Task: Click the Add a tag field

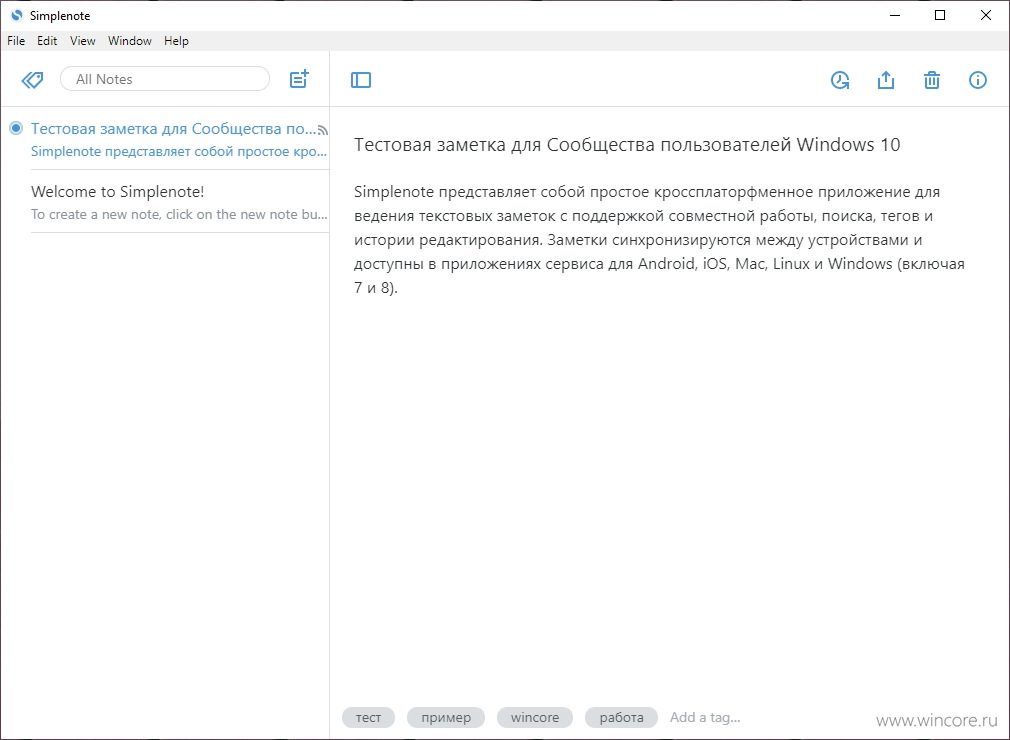Action: click(x=705, y=717)
